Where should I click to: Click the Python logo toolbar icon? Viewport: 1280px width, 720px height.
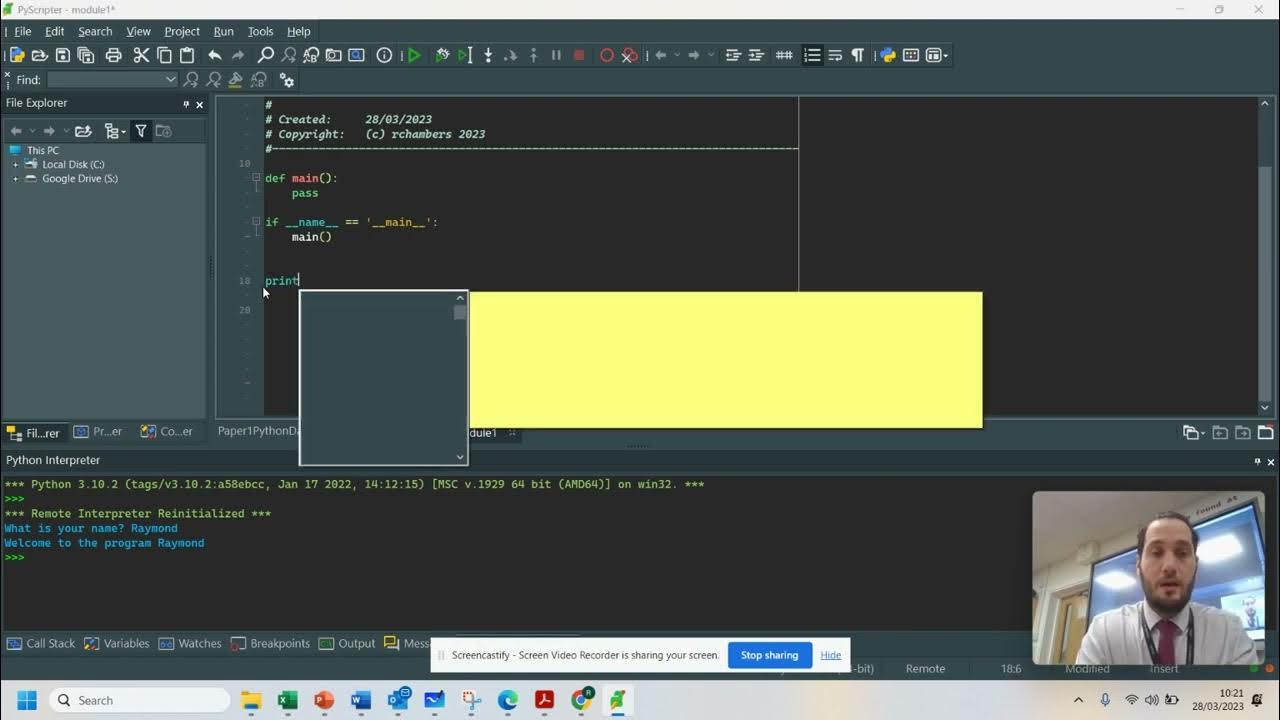click(x=888, y=56)
